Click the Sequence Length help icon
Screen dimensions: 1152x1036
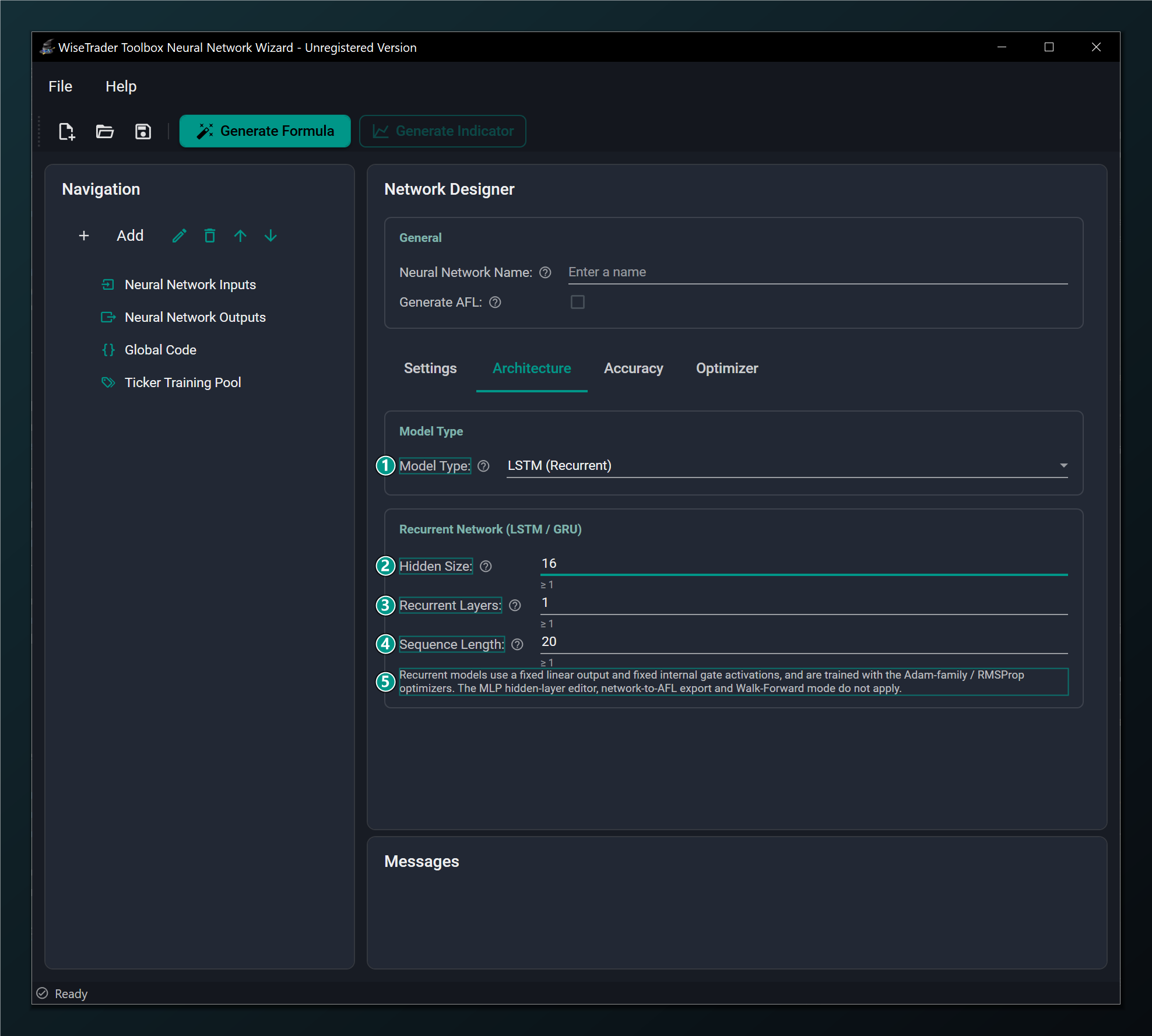[517, 644]
